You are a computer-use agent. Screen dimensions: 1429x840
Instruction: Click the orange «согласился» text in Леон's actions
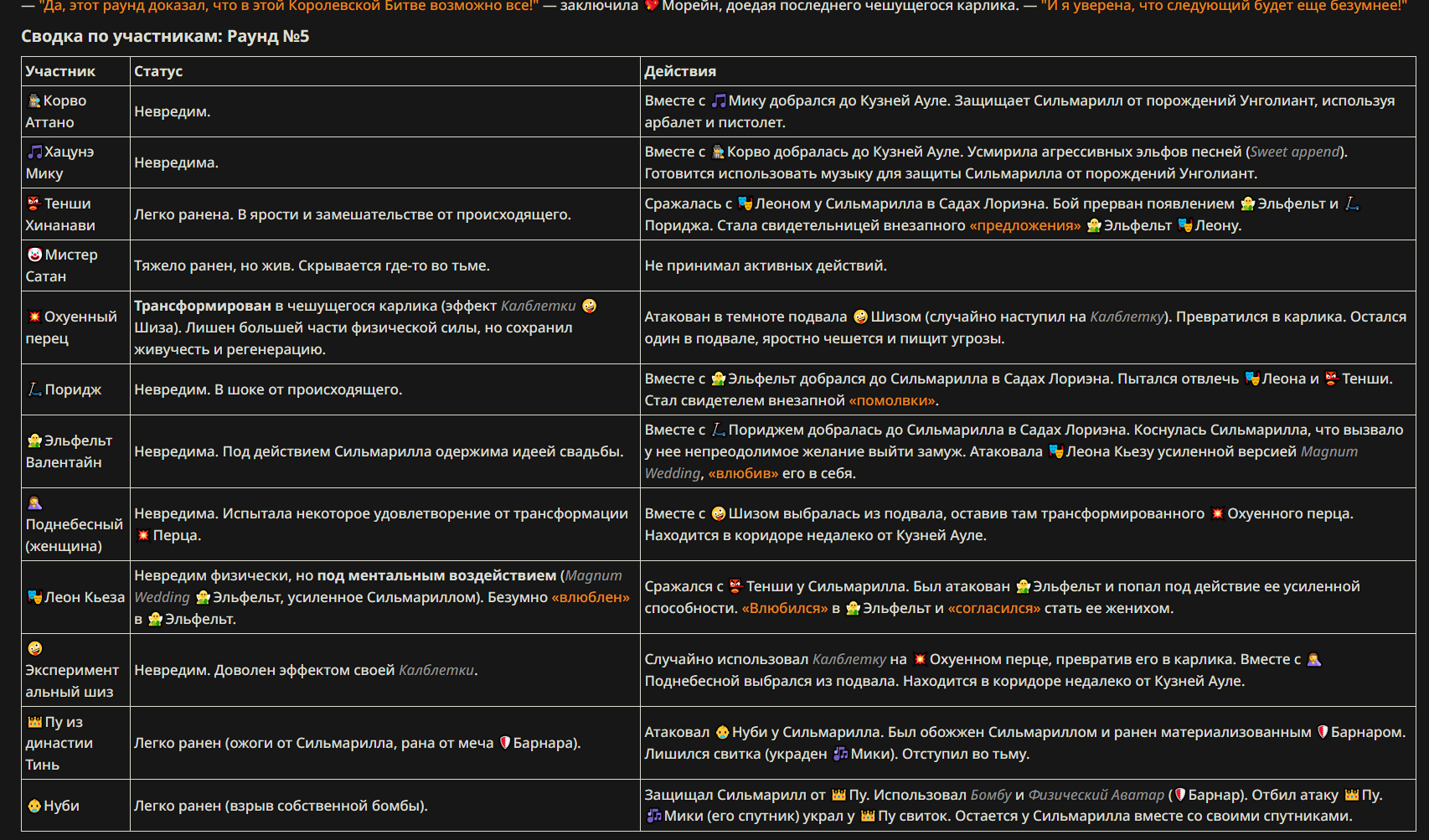pos(994,608)
